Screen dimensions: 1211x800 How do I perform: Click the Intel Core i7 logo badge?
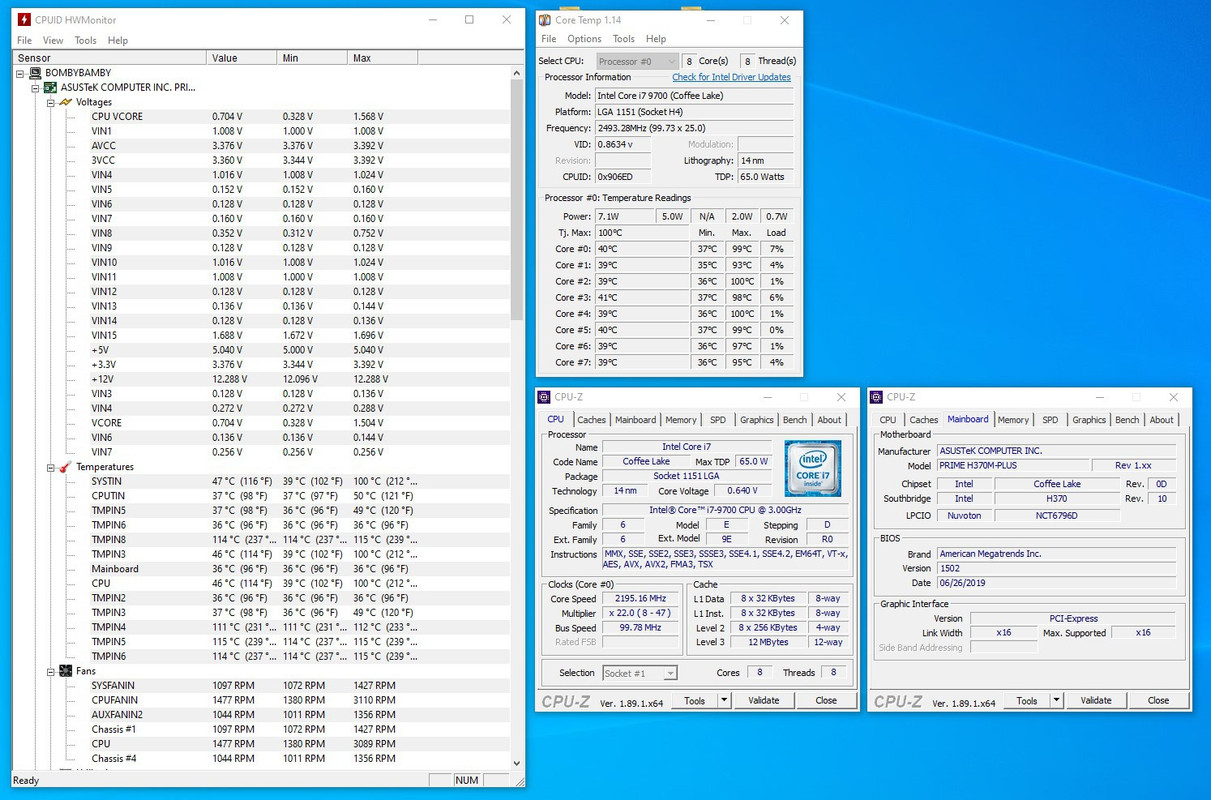[812, 468]
